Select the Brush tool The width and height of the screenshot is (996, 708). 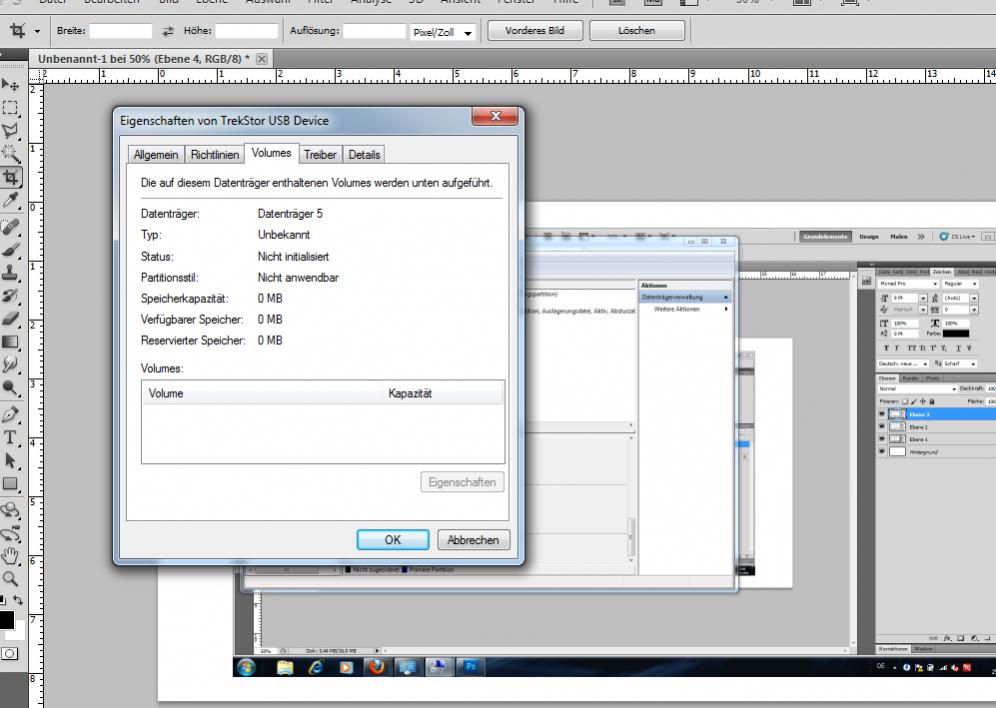(x=10, y=250)
